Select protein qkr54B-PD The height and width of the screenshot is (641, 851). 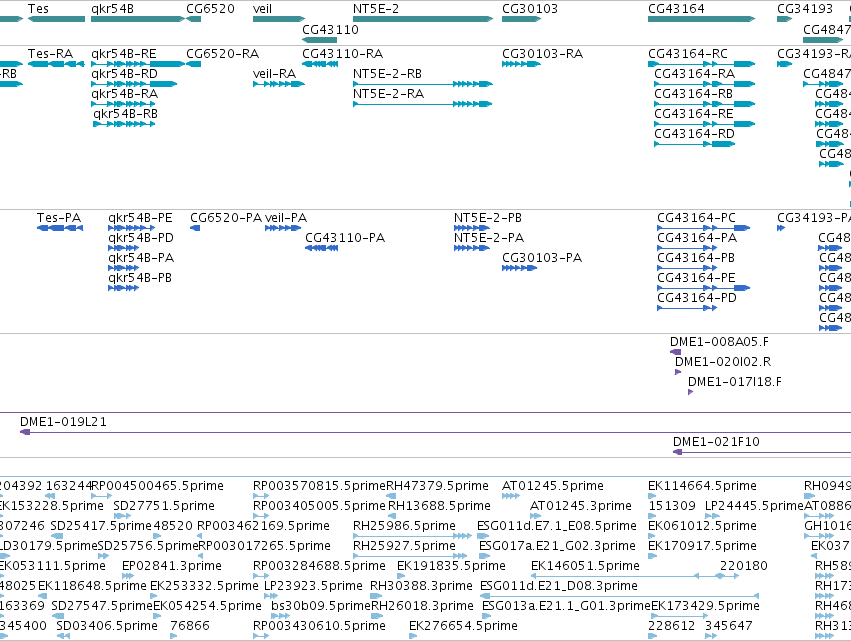click(124, 248)
